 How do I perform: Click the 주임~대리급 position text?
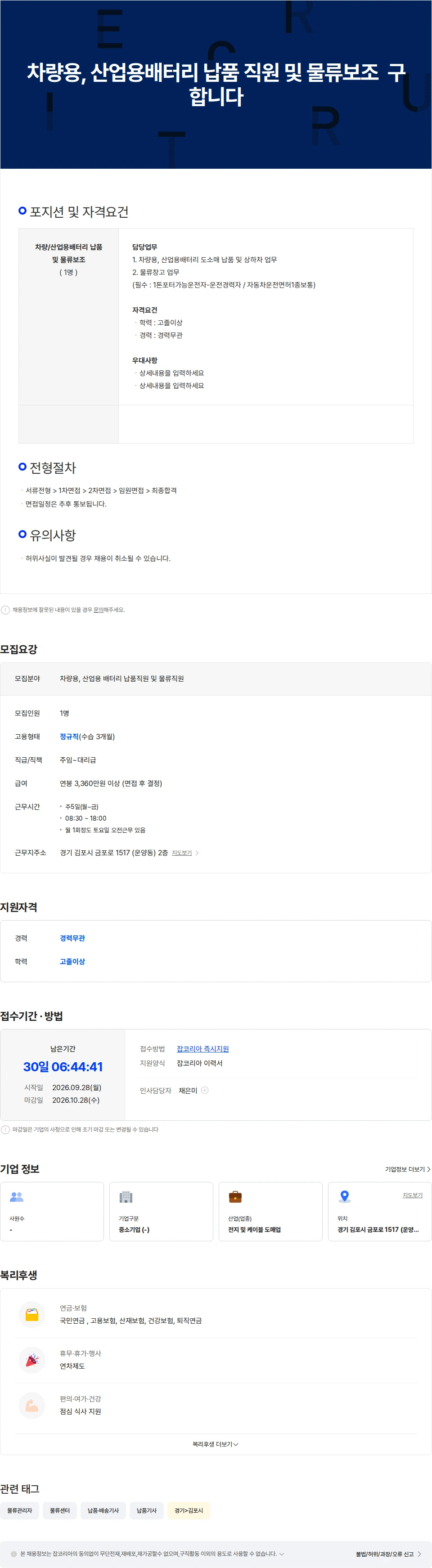click(78, 759)
